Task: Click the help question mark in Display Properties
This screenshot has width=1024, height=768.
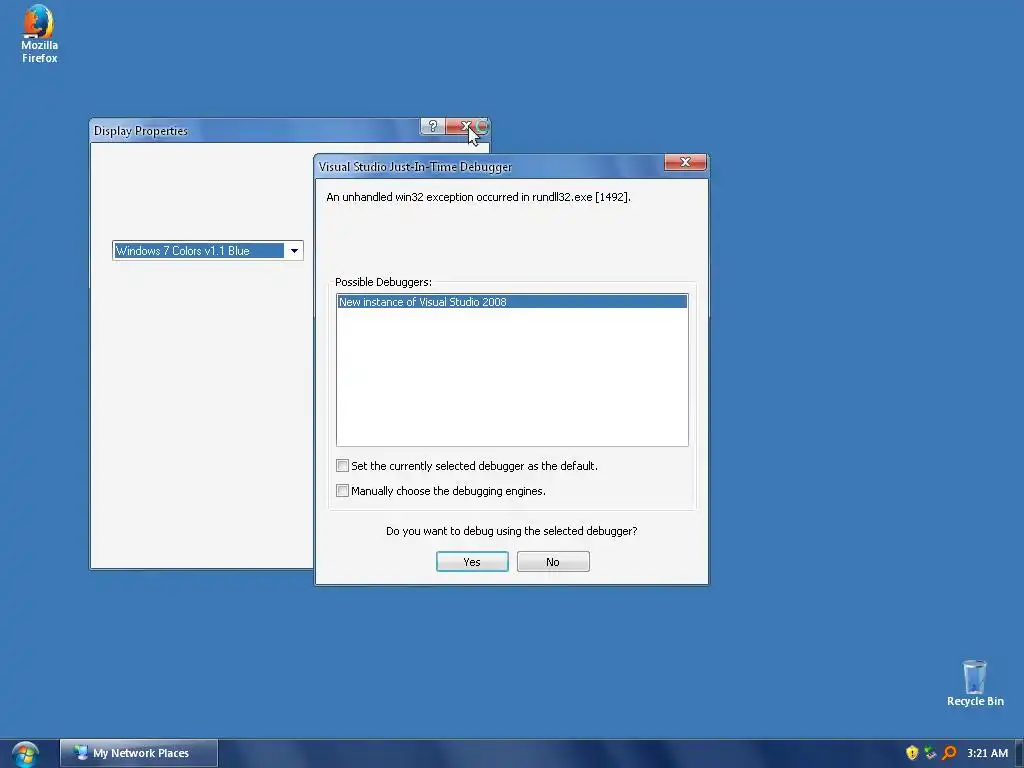Action: pos(432,126)
